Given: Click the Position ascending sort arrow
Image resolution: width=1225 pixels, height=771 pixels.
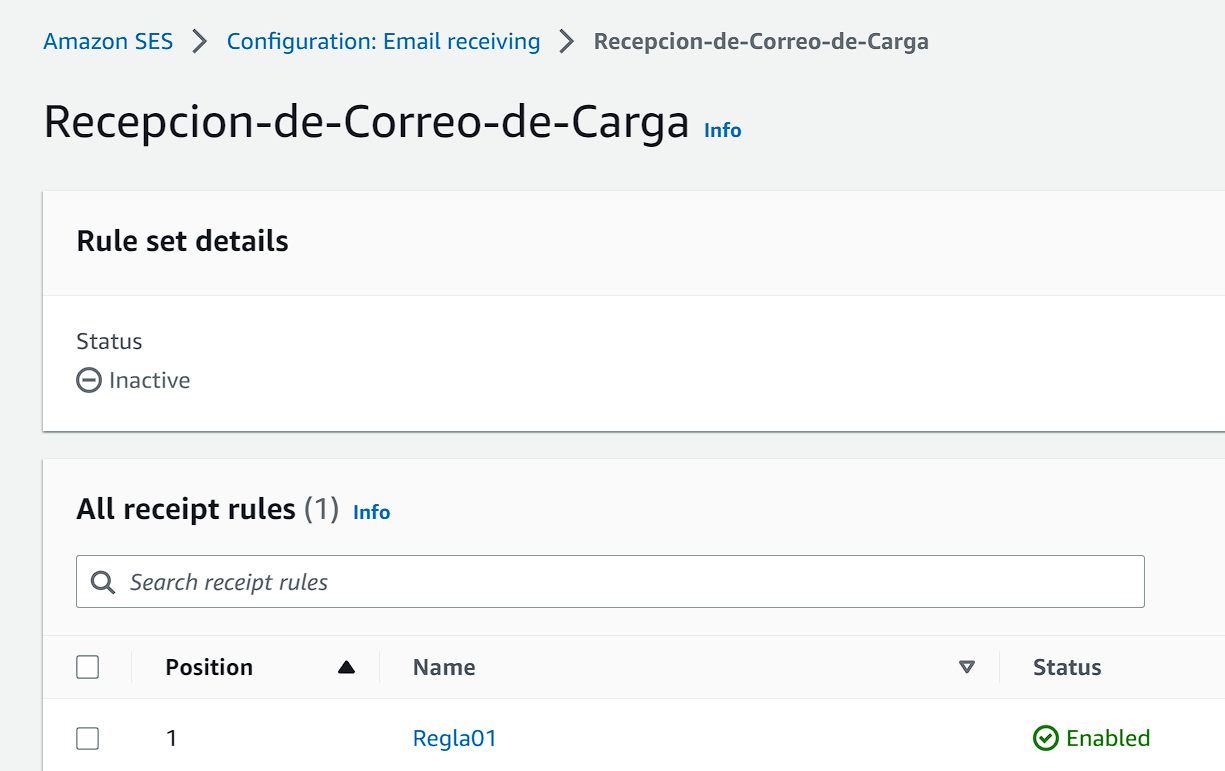Looking at the screenshot, I should [x=346, y=667].
